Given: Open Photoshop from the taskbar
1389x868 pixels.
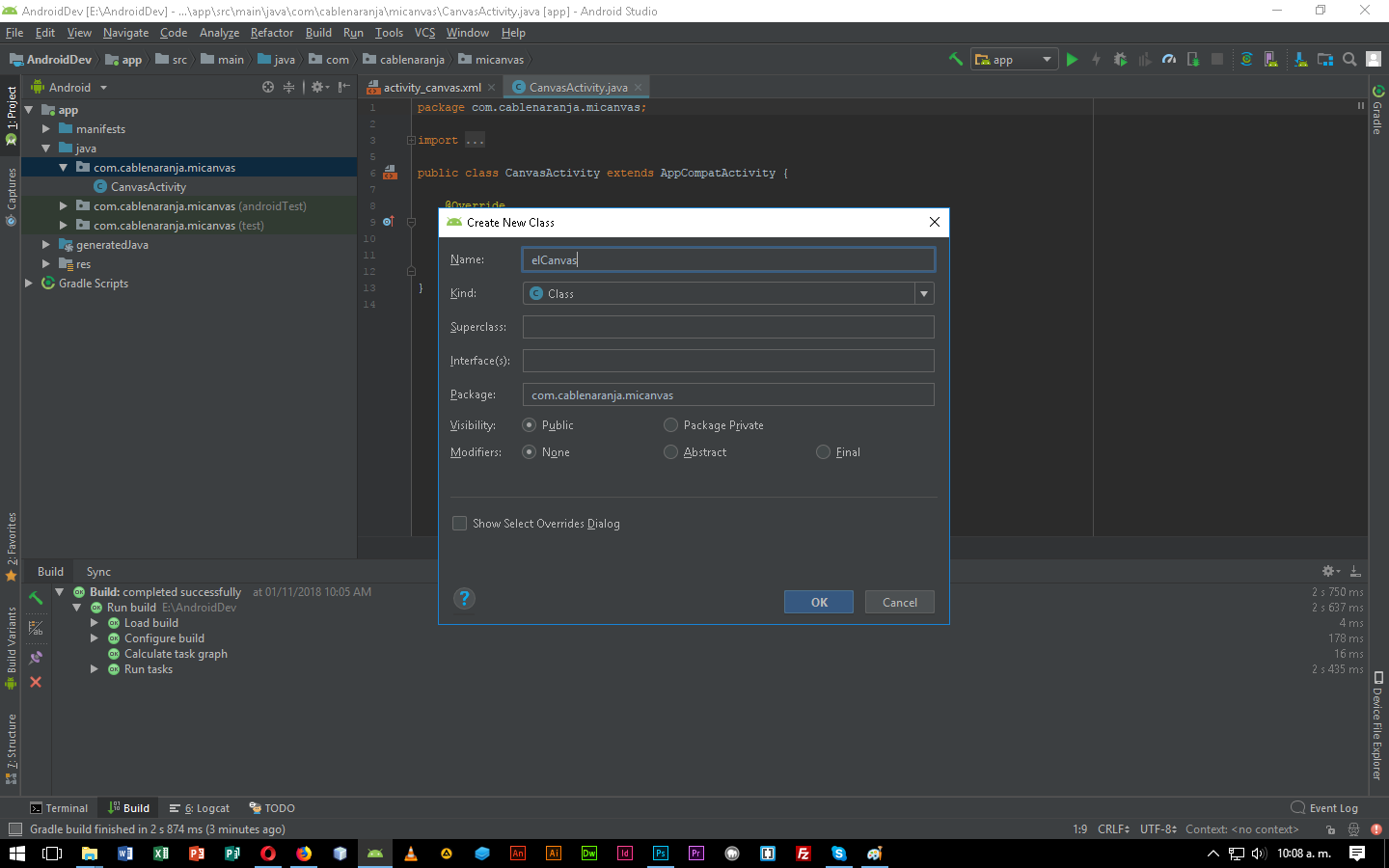Looking at the screenshot, I should click(x=660, y=854).
